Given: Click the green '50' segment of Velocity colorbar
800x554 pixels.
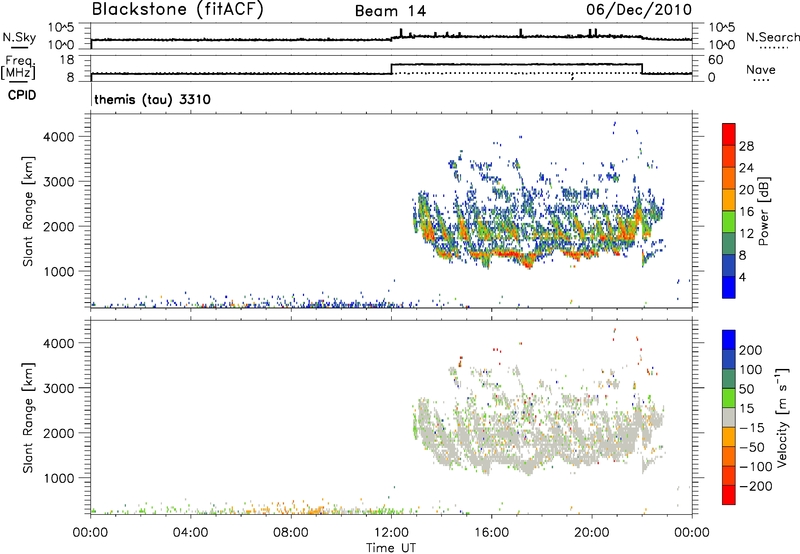Looking at the screenshot, I should click(729, 398).
